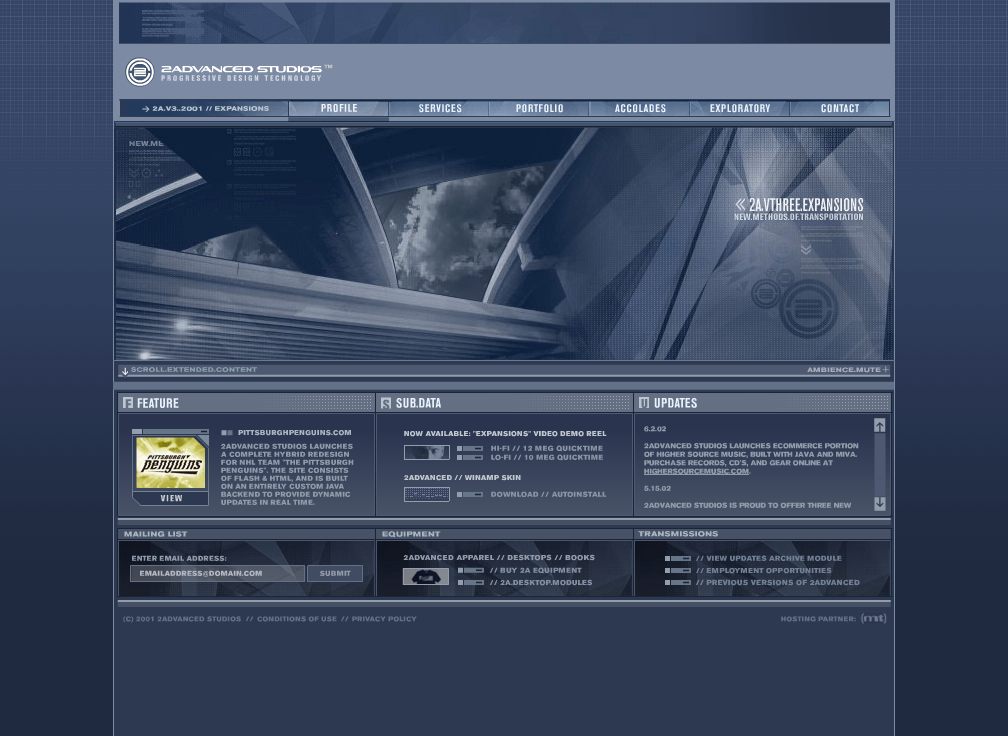This screenshot has width=1008, height=736.
Task: Click the SCROLL.EXTENDED.CONTENT link
Action: [x=194, y=370]
